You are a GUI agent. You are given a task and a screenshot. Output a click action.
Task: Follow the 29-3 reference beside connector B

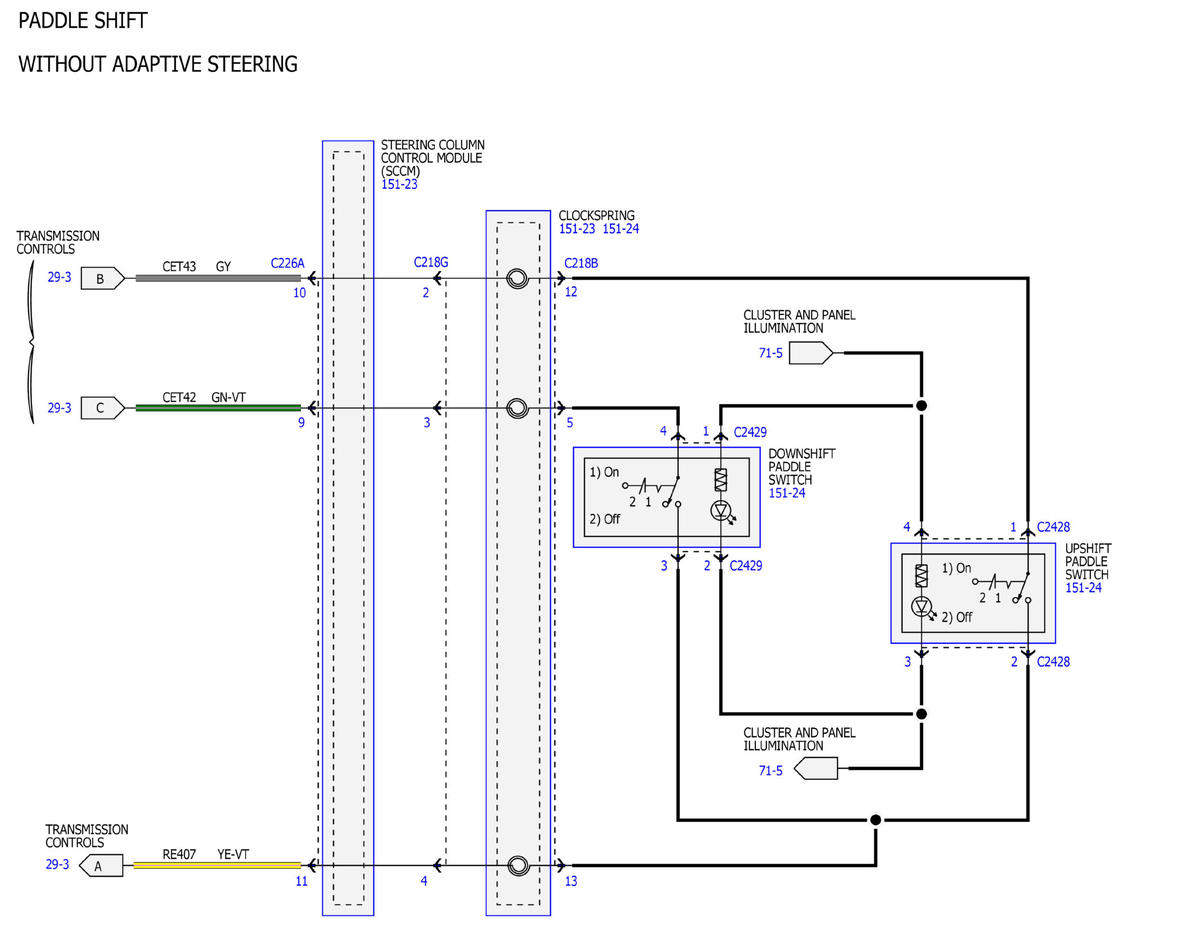[x=59, y=277]
